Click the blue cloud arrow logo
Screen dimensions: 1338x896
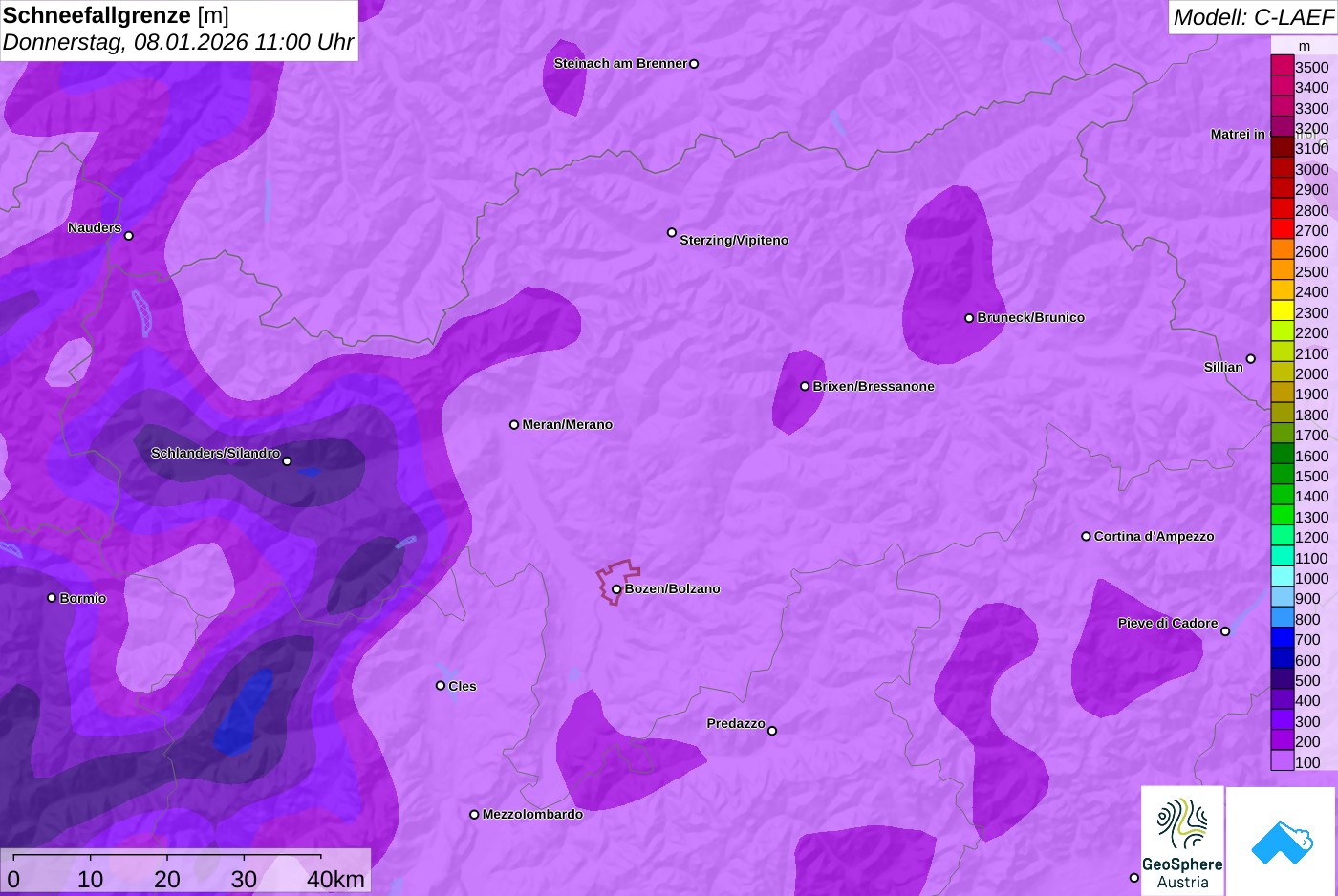[1281, 841]
